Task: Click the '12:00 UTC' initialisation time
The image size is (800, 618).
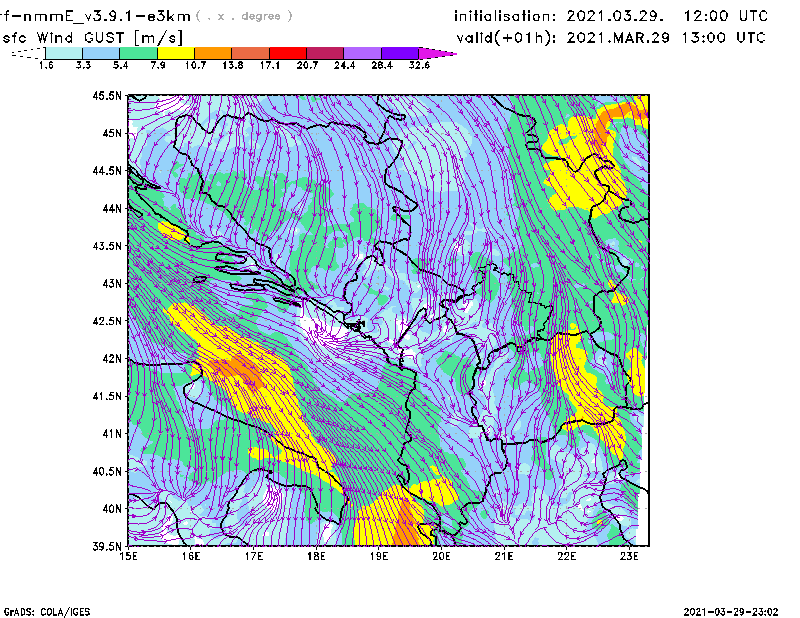Action: pyautogui.click(x=726, y=16)
